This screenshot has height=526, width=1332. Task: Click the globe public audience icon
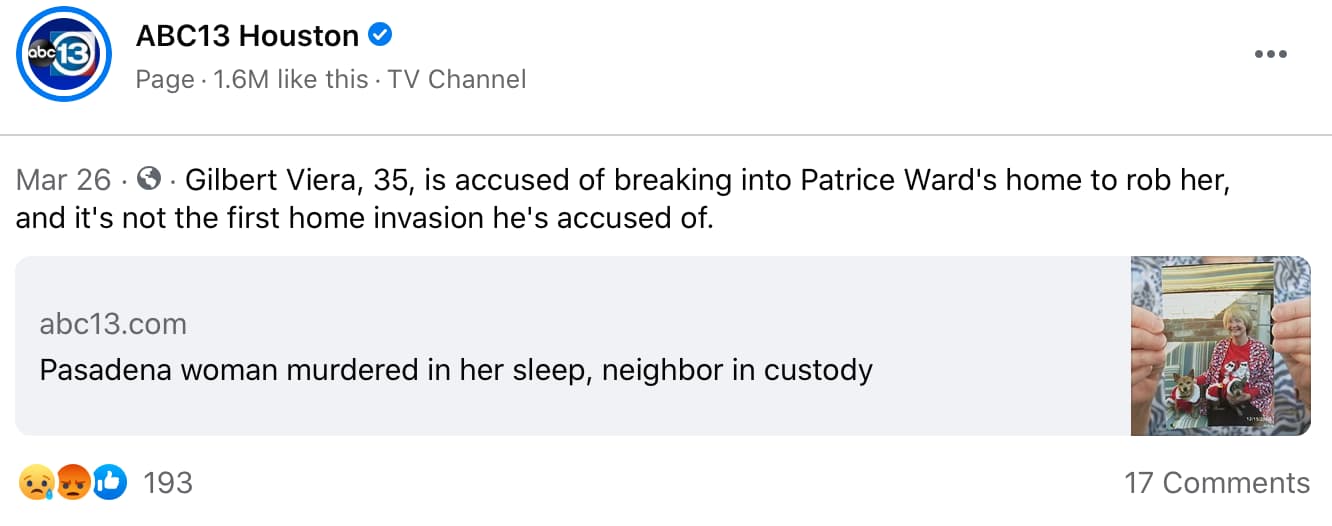(x=149, y=180)
